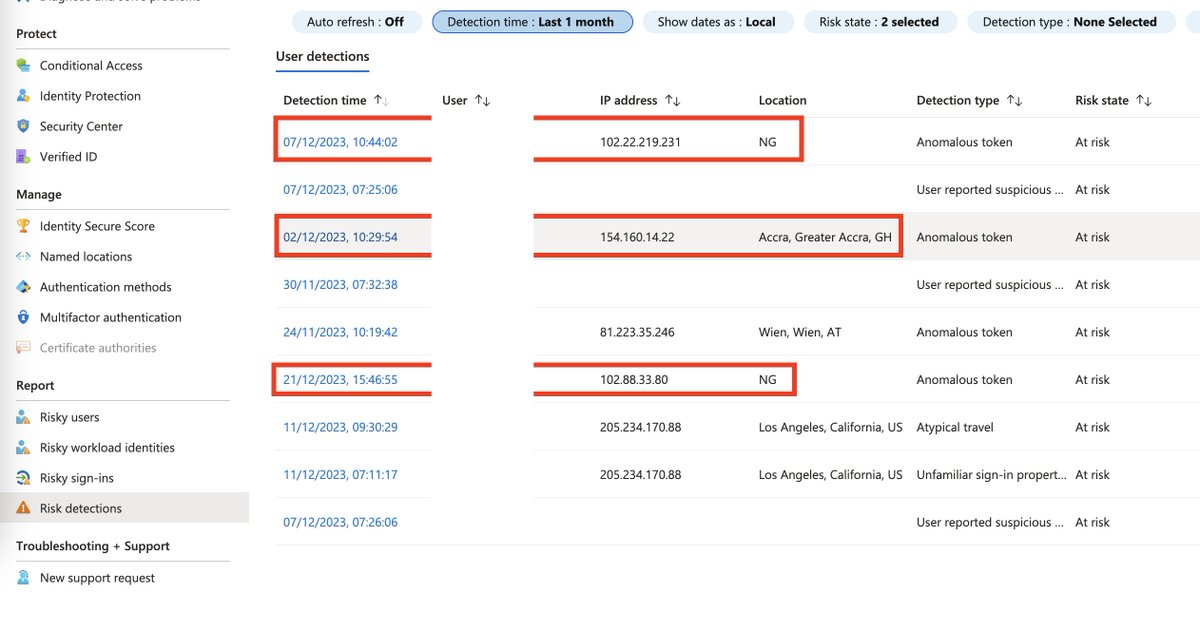Sort by Detection time arrows icon
The width and height of the screenshot is (1200, 632).
tap(381, 100)
